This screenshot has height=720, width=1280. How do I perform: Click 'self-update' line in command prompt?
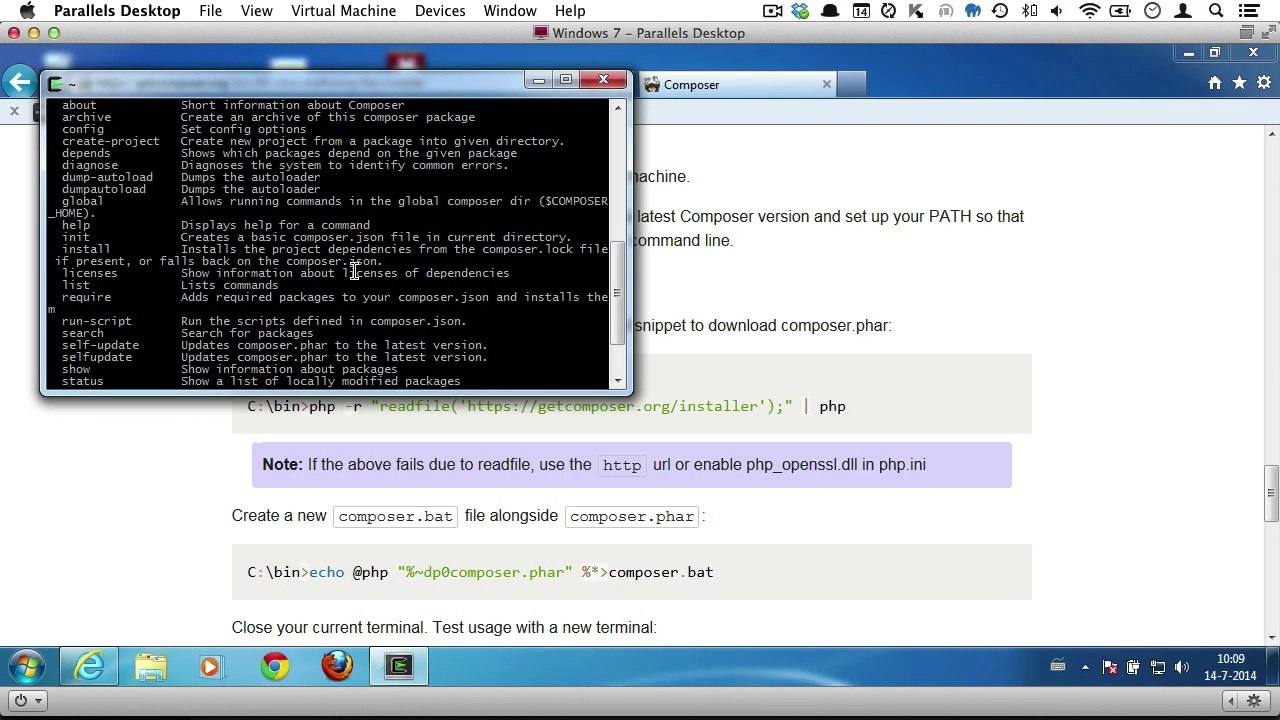coord(274,345)
